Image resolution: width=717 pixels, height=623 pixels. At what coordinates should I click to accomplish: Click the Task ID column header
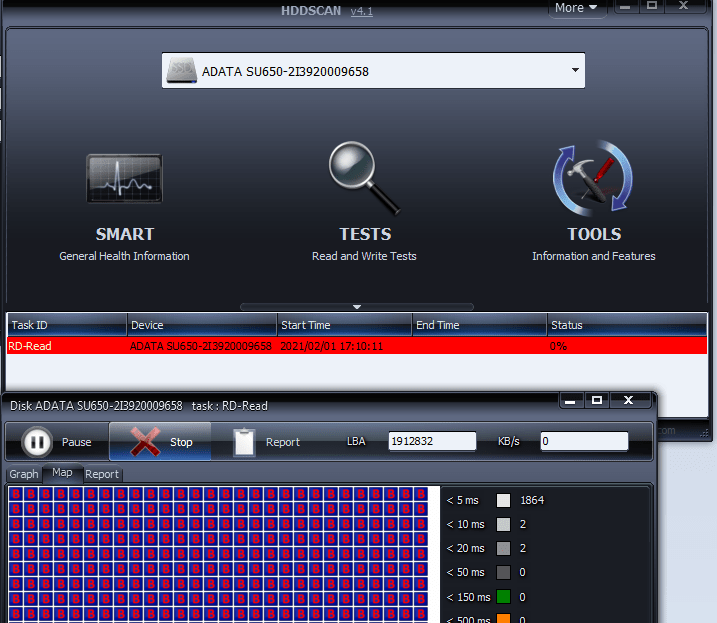tap(67, 325)
